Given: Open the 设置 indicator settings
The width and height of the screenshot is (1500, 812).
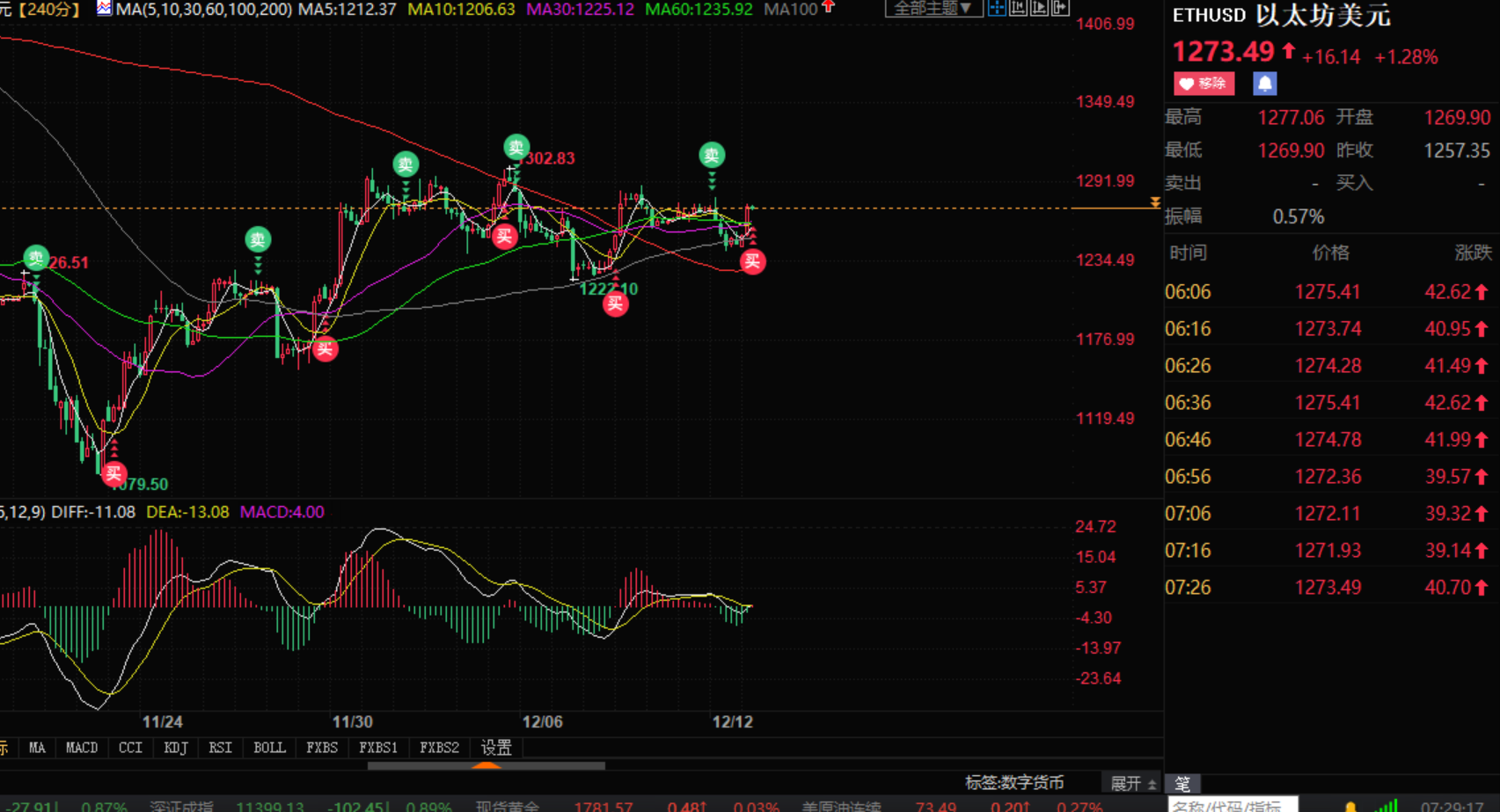Looking at the screenshot, I should (496, 748).
